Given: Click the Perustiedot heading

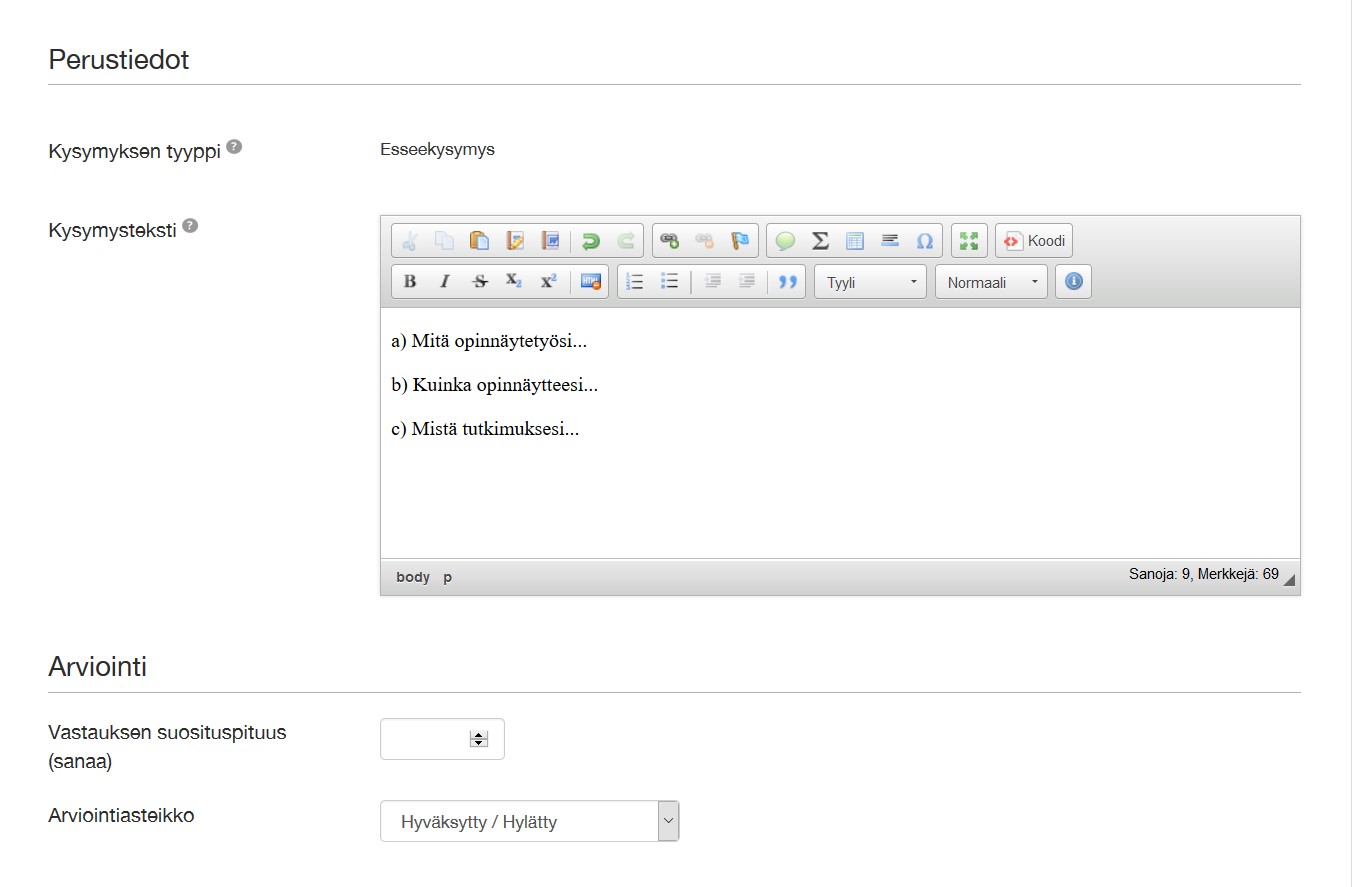Looking at the screenshot, I should coord(119,59).
